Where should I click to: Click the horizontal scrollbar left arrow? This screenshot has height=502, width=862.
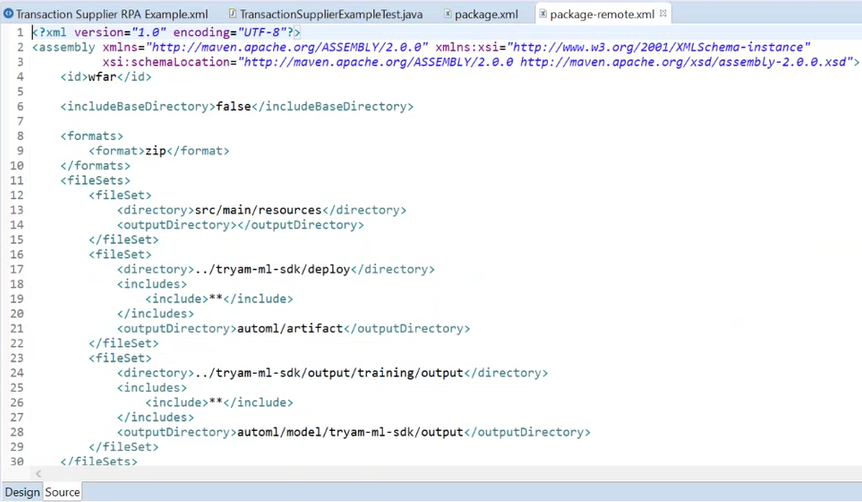38,473
